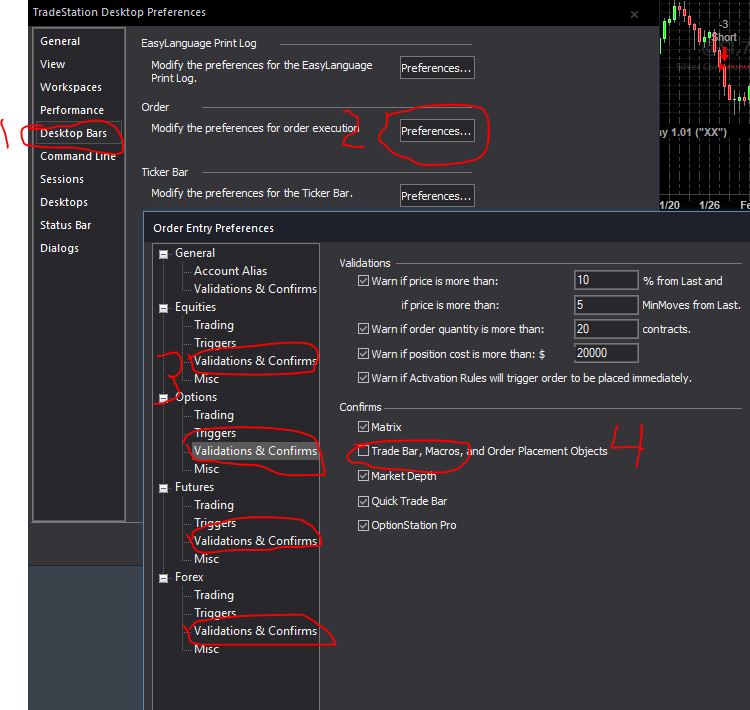Uncheck the Market Depth confirm checkbox
This screenshot has height=710, width=750.
364,476
